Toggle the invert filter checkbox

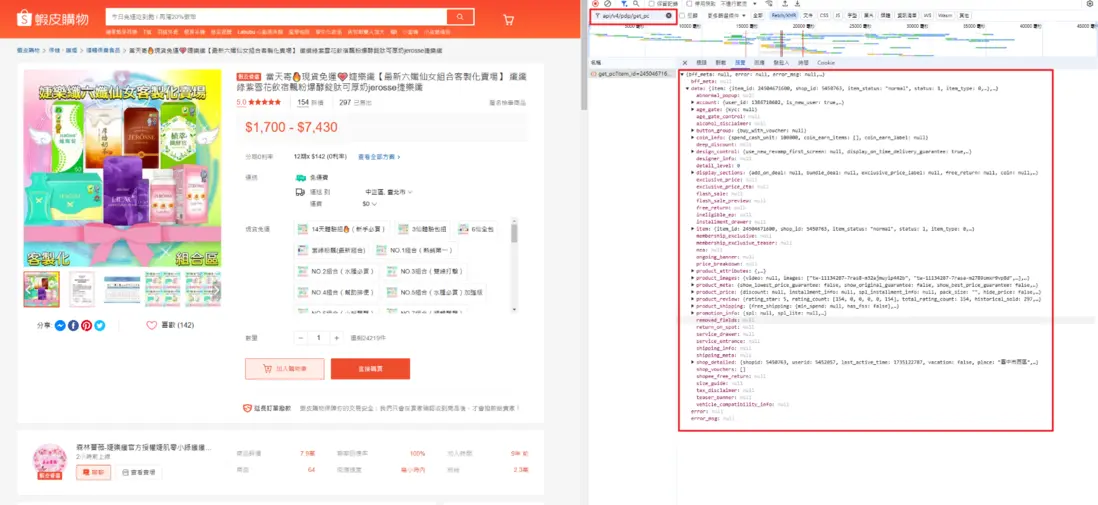click(683, 15)
